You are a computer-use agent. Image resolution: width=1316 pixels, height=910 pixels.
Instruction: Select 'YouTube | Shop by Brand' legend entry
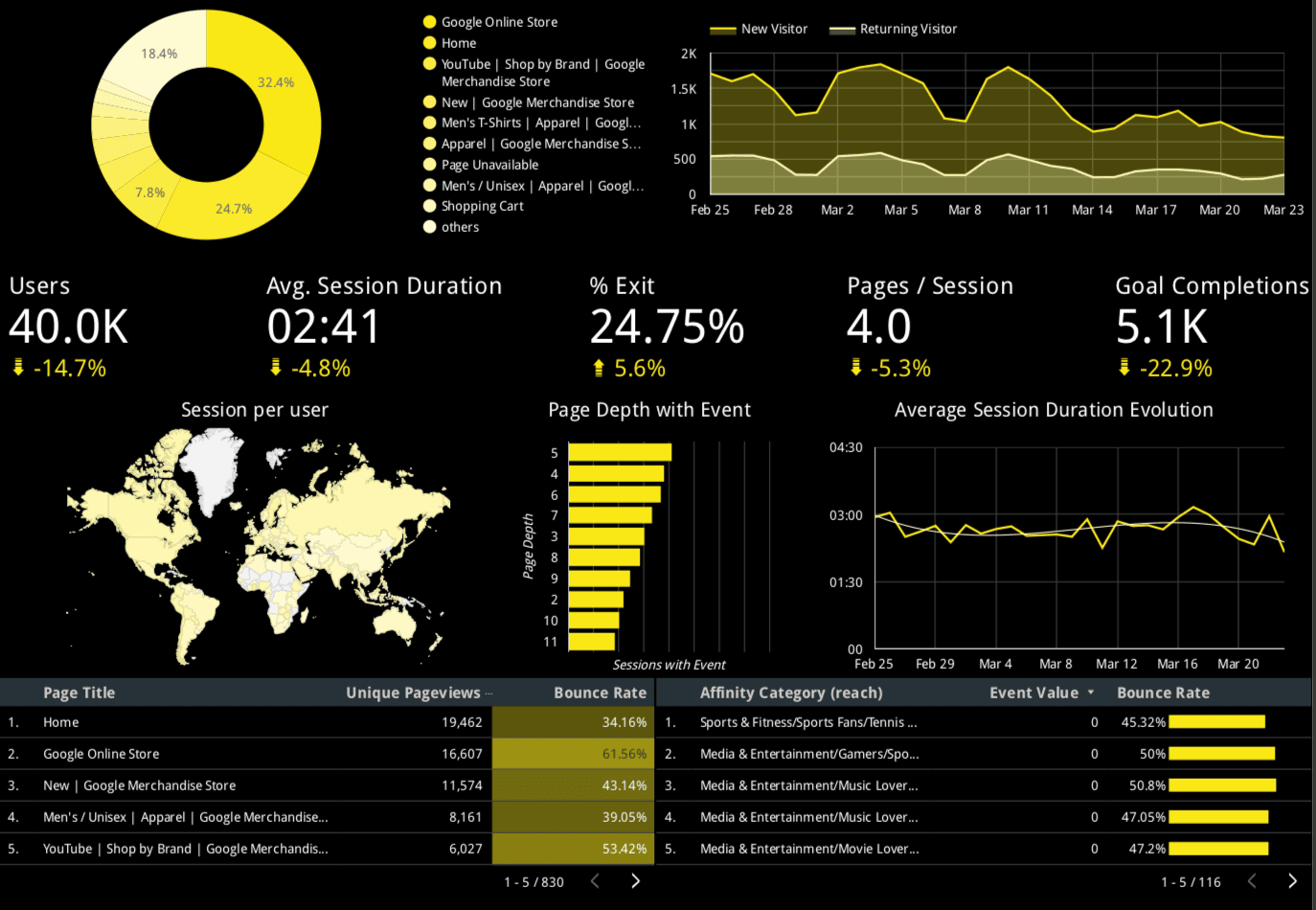pyautogui.click(x=543, y=73)
